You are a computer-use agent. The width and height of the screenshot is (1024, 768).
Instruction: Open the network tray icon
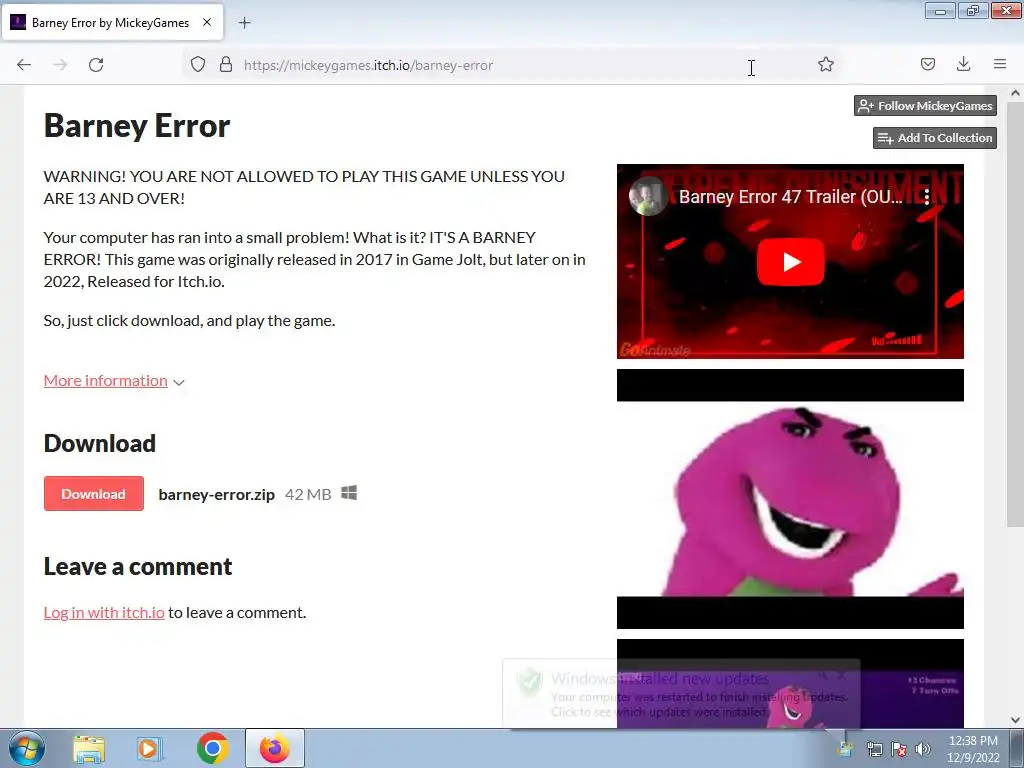tap(874, 749)
